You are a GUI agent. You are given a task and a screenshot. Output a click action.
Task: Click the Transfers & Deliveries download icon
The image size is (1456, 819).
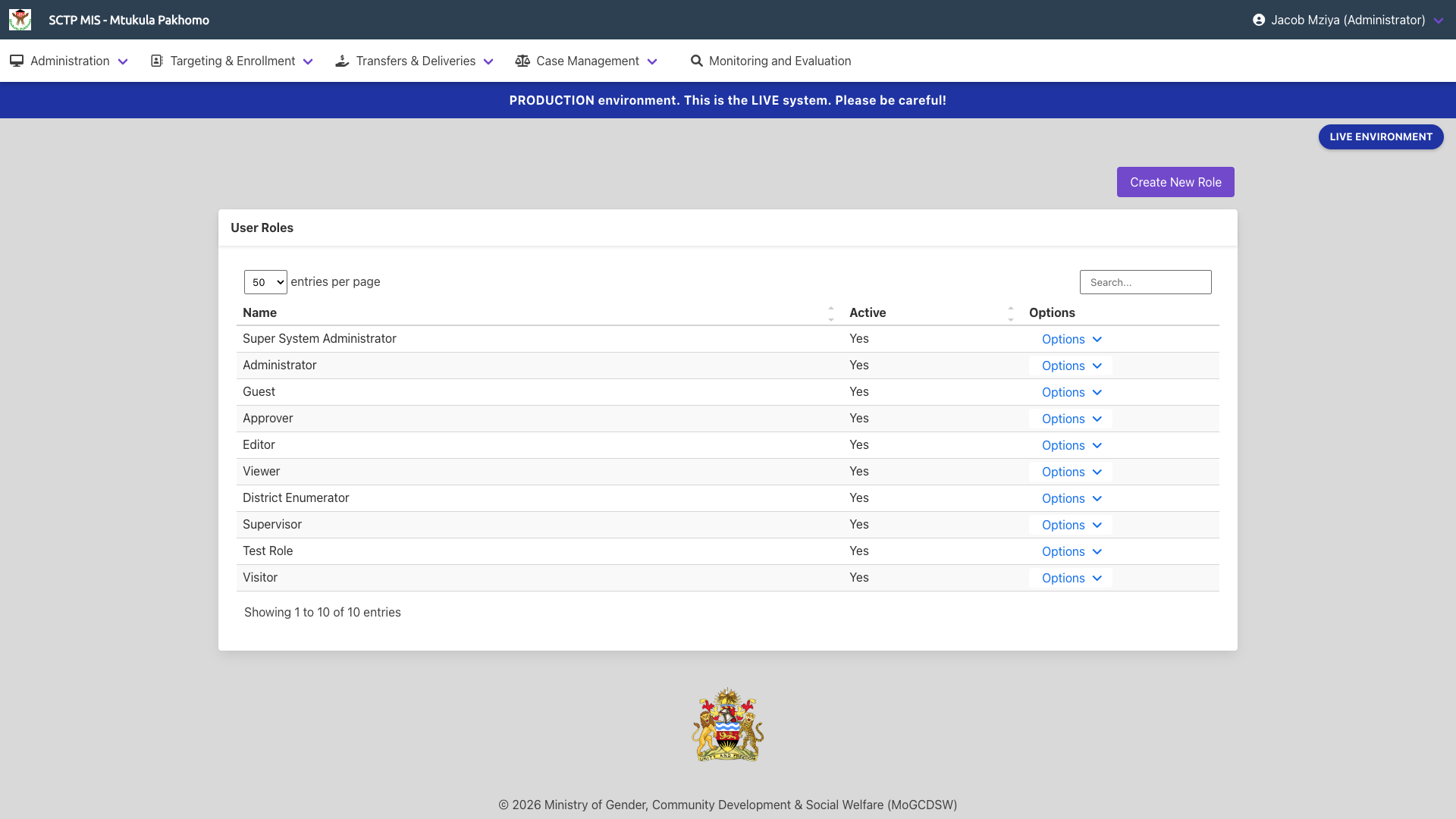tap(342, 61)
